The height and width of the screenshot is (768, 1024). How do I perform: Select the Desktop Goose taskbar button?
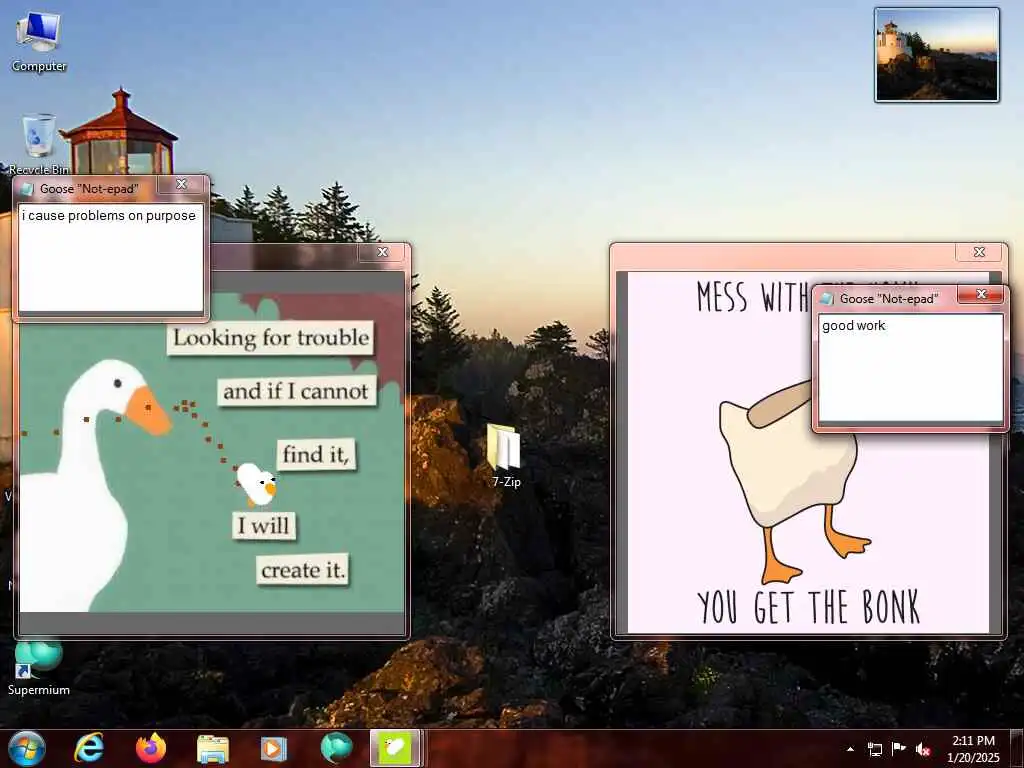396,748
